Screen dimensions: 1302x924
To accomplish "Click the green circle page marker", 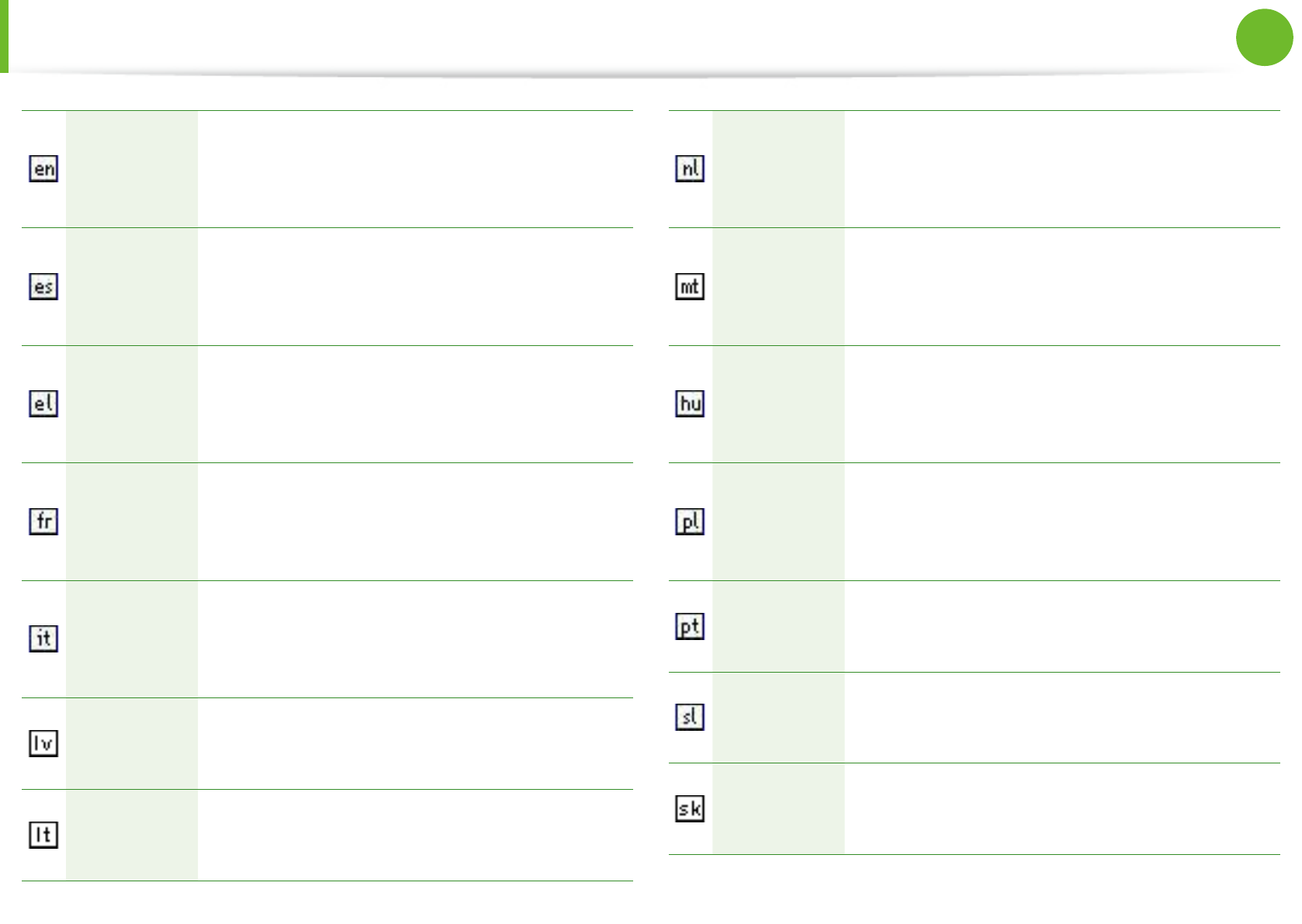I will pos(1264,37).
